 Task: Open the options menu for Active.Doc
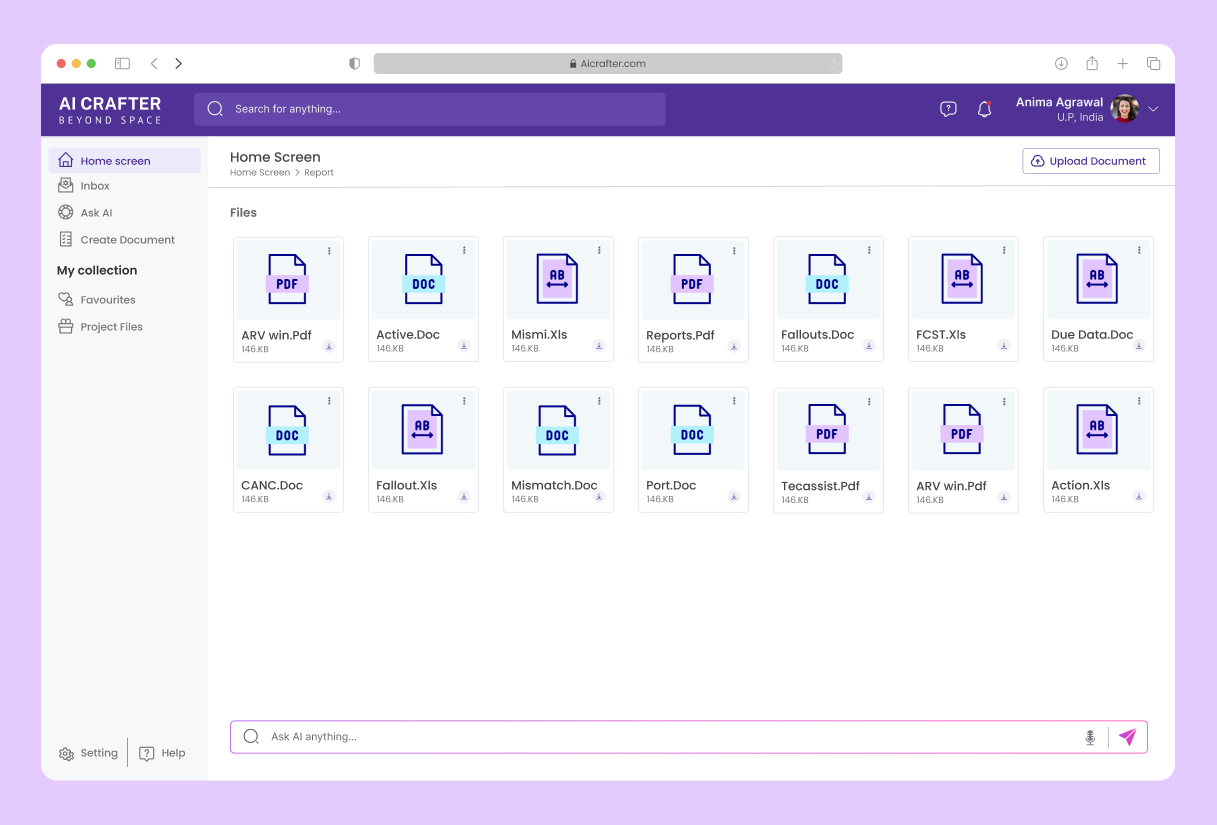(x=463, y=249)
